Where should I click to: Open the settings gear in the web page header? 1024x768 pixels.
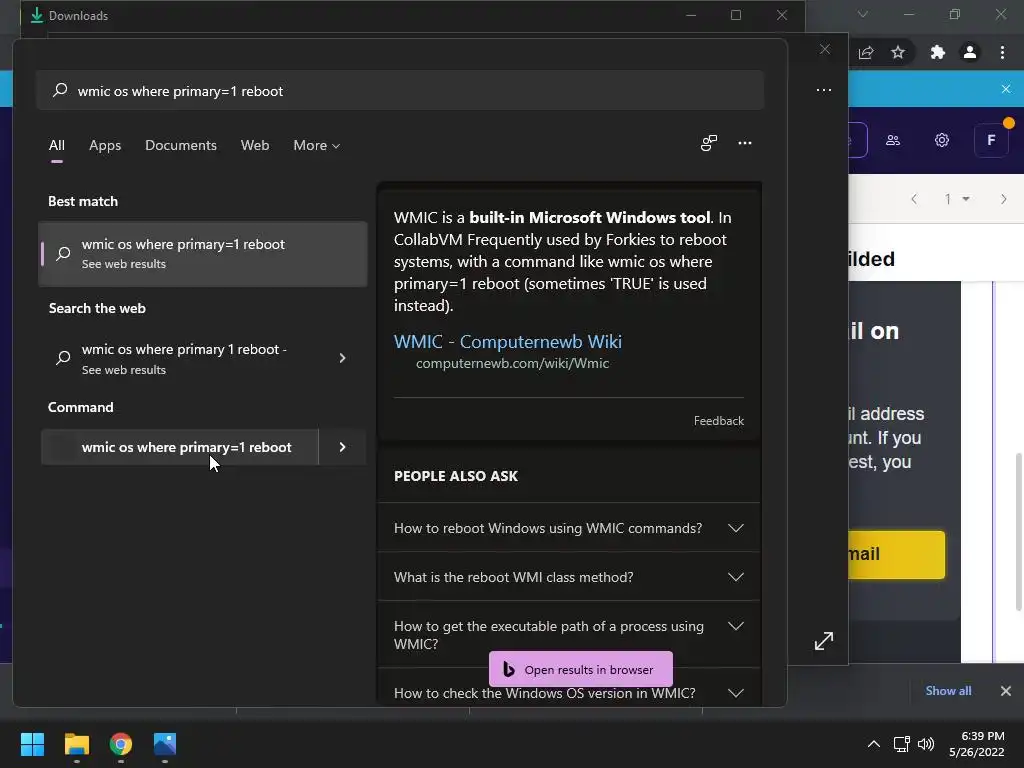(942, 140)
